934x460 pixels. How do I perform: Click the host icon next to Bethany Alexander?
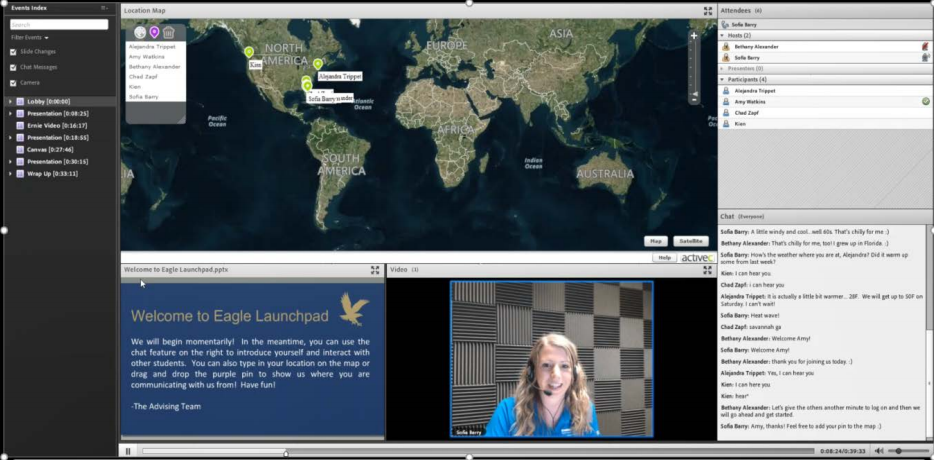tap(726, 46)
